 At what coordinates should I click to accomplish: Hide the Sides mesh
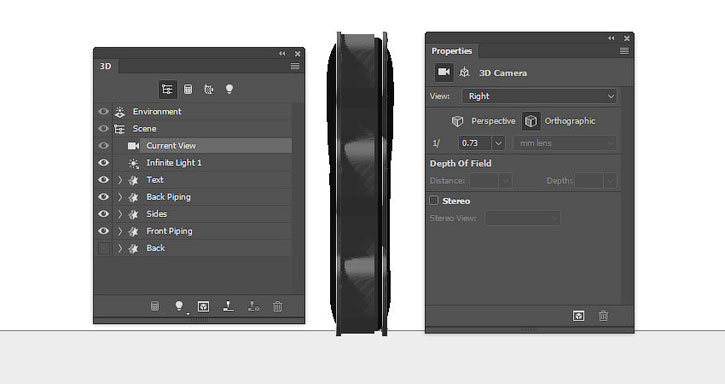[104, 214]
